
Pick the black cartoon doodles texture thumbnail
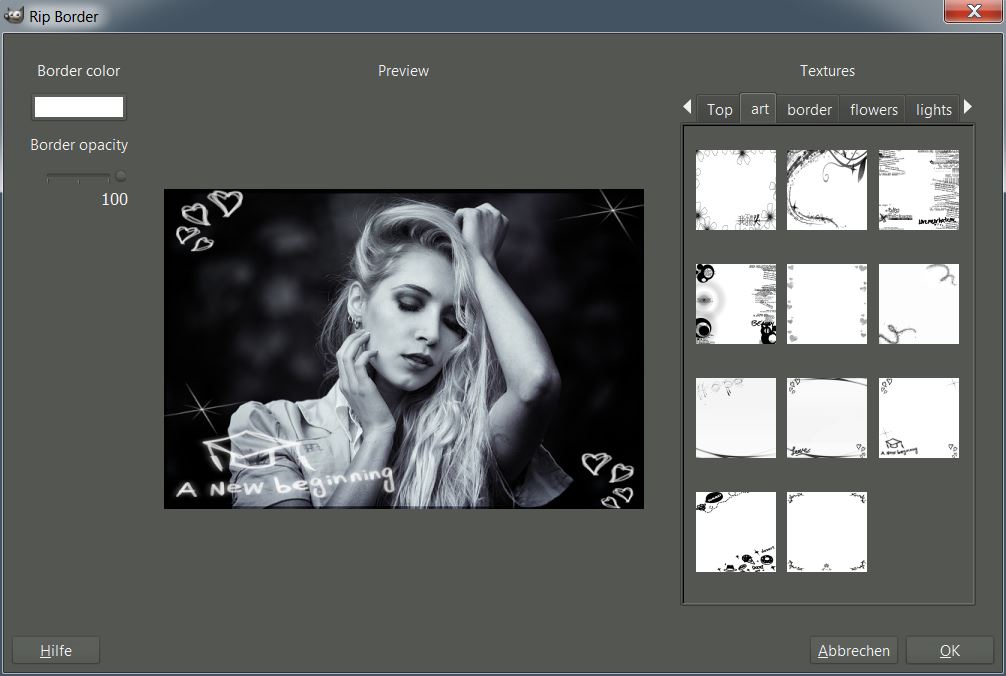pos(735,532)
